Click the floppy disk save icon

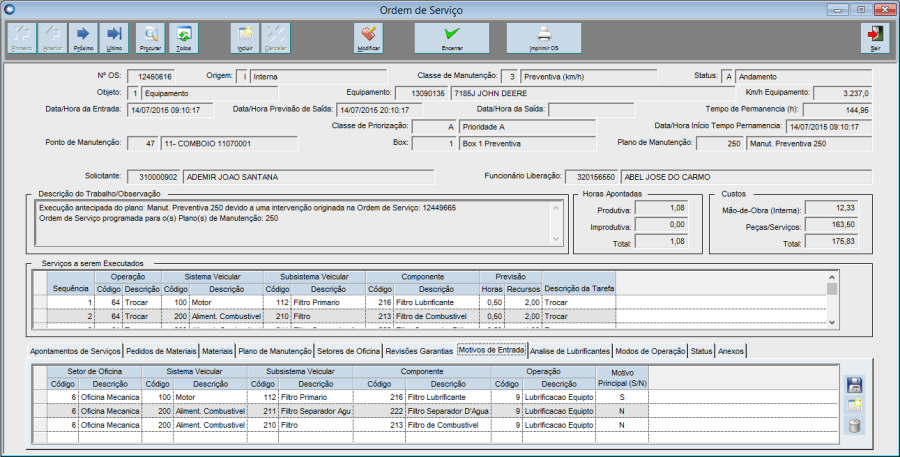point(854,385)
